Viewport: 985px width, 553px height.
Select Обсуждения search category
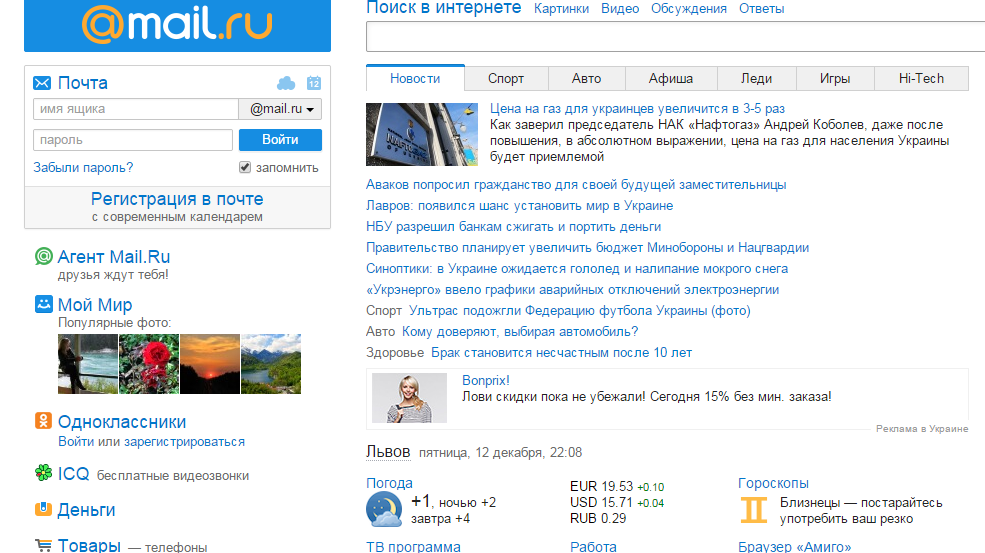click(688, 9)
